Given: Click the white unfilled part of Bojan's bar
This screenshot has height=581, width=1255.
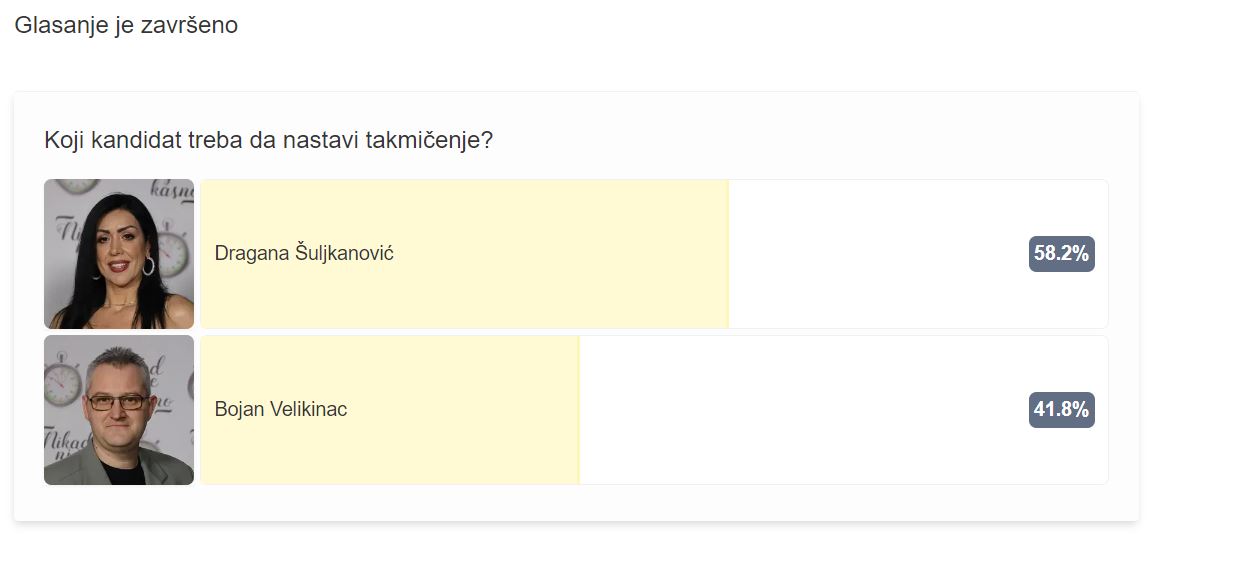Looking at the screenshot, I should 844,410.
